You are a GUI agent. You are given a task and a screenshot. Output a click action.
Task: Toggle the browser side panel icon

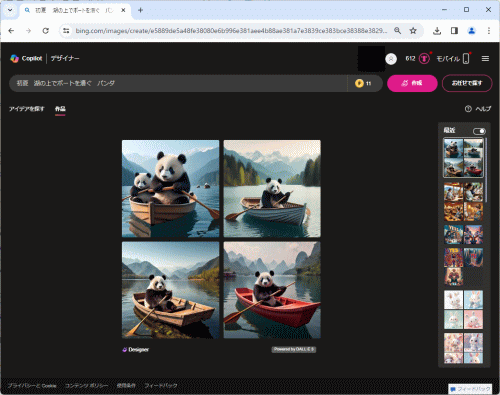(454, 31)
